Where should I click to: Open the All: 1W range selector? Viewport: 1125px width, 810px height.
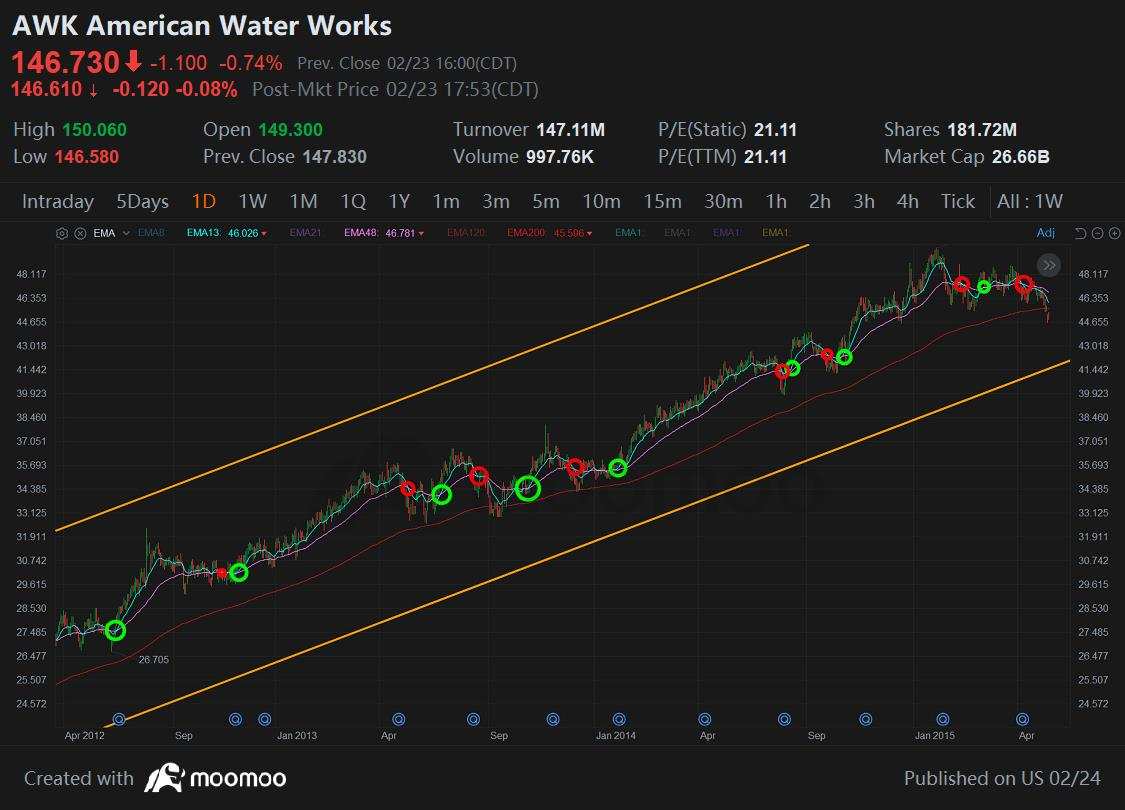1030,202
